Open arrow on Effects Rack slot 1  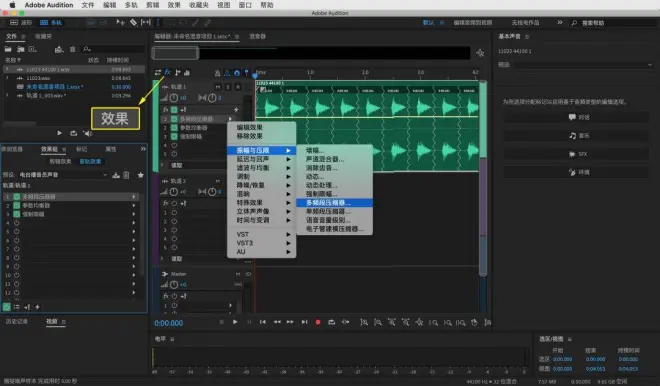point(134,197)
